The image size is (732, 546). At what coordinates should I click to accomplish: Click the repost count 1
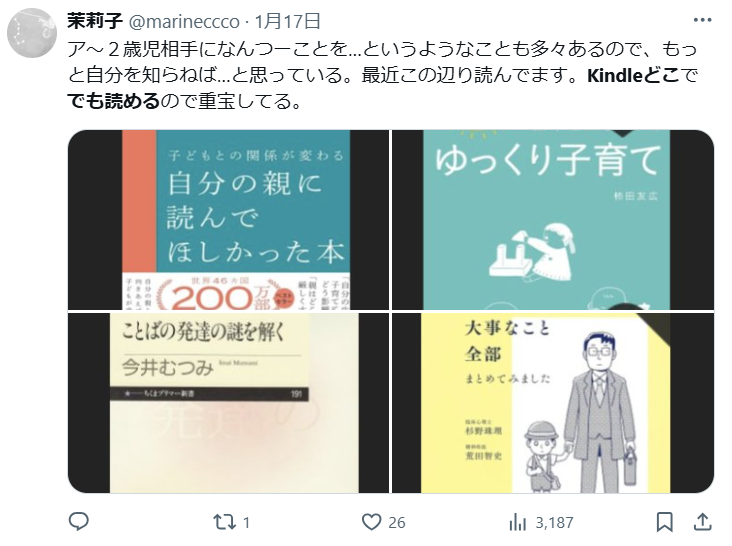[246, 523]
